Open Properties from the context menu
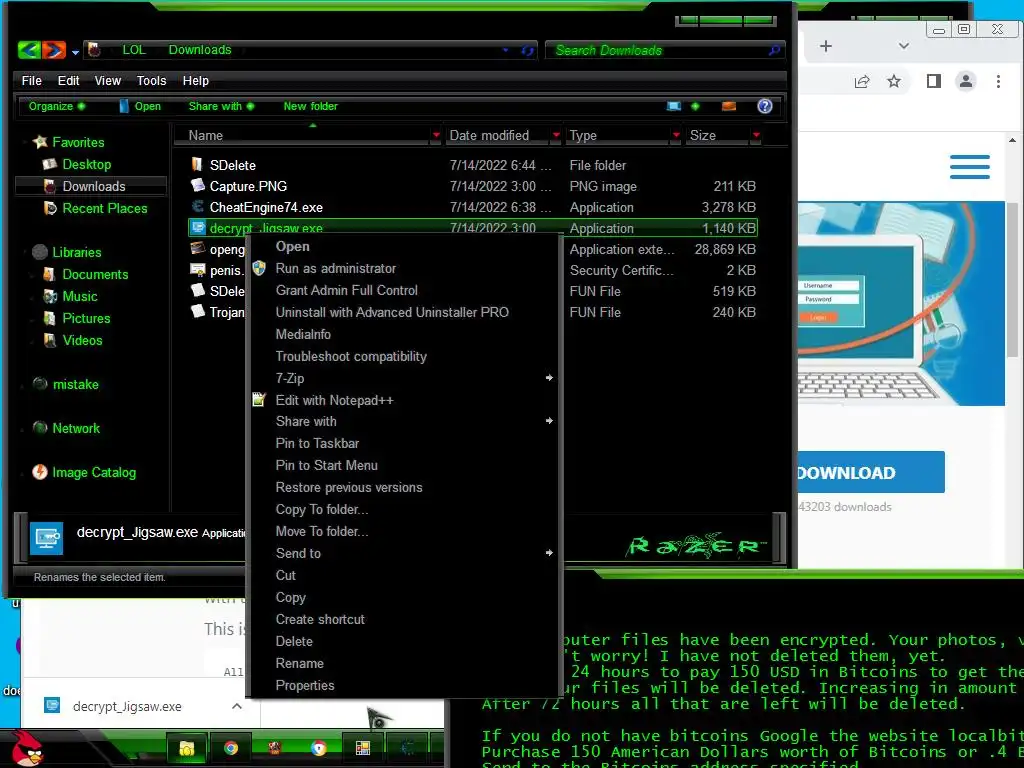This screenshot has height=768, width=1024. [x=304, y=685]
